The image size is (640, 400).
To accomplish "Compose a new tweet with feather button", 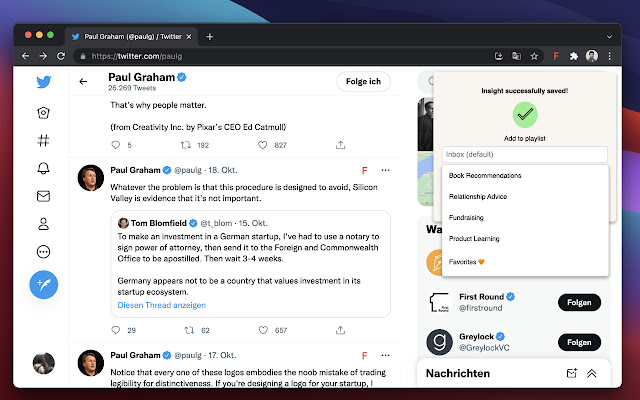I will pyautogui.click(x=44, y=284).
